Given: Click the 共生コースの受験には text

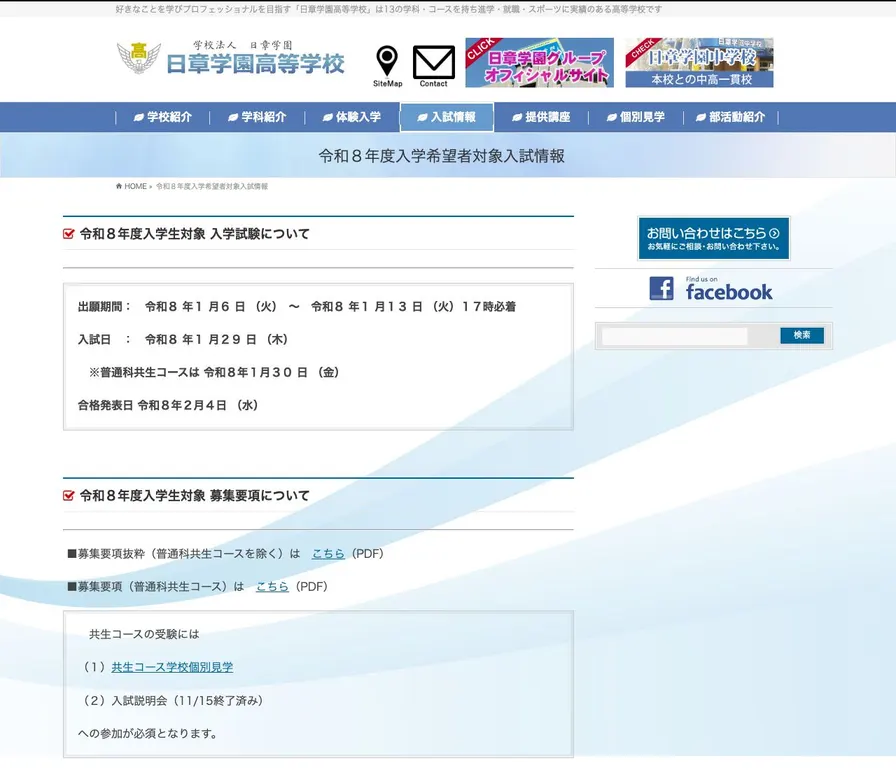Looking at the screenshot, I should pyautogui.click(x=144, y=634).
